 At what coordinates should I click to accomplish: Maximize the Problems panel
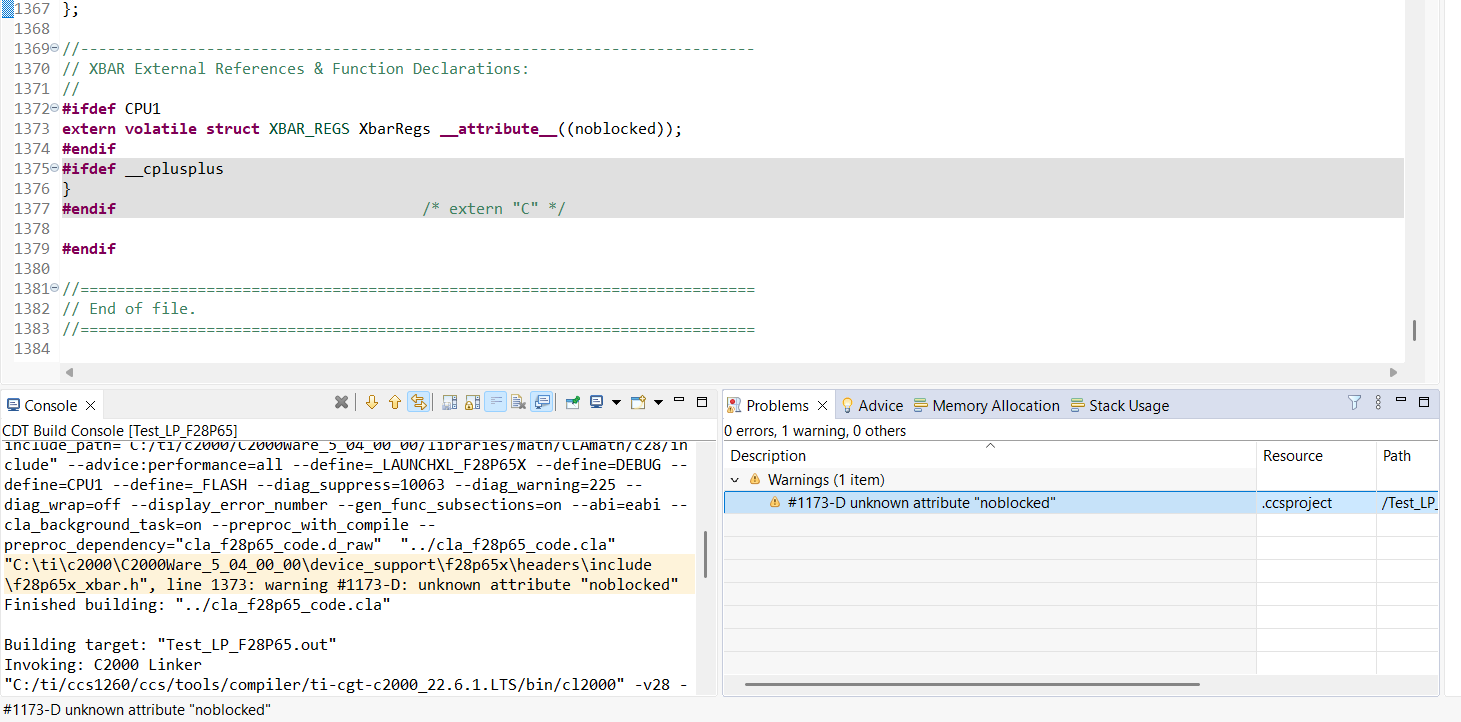[1424, 402]
